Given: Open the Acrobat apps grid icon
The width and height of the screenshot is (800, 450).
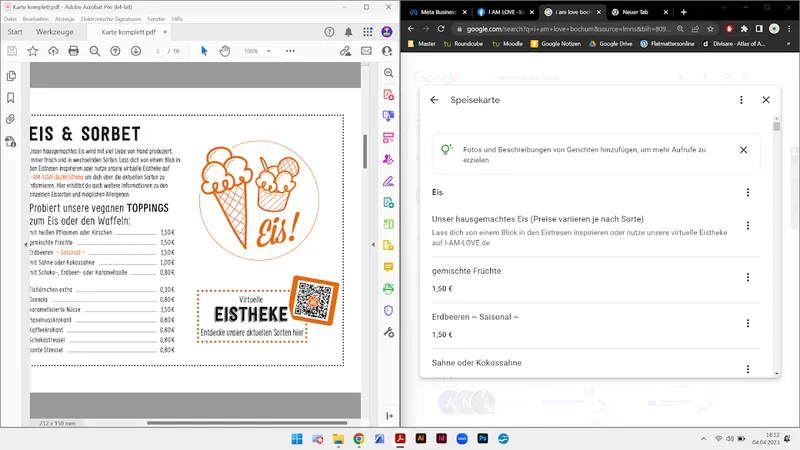Looking at the screenshot, I should 368,32.
